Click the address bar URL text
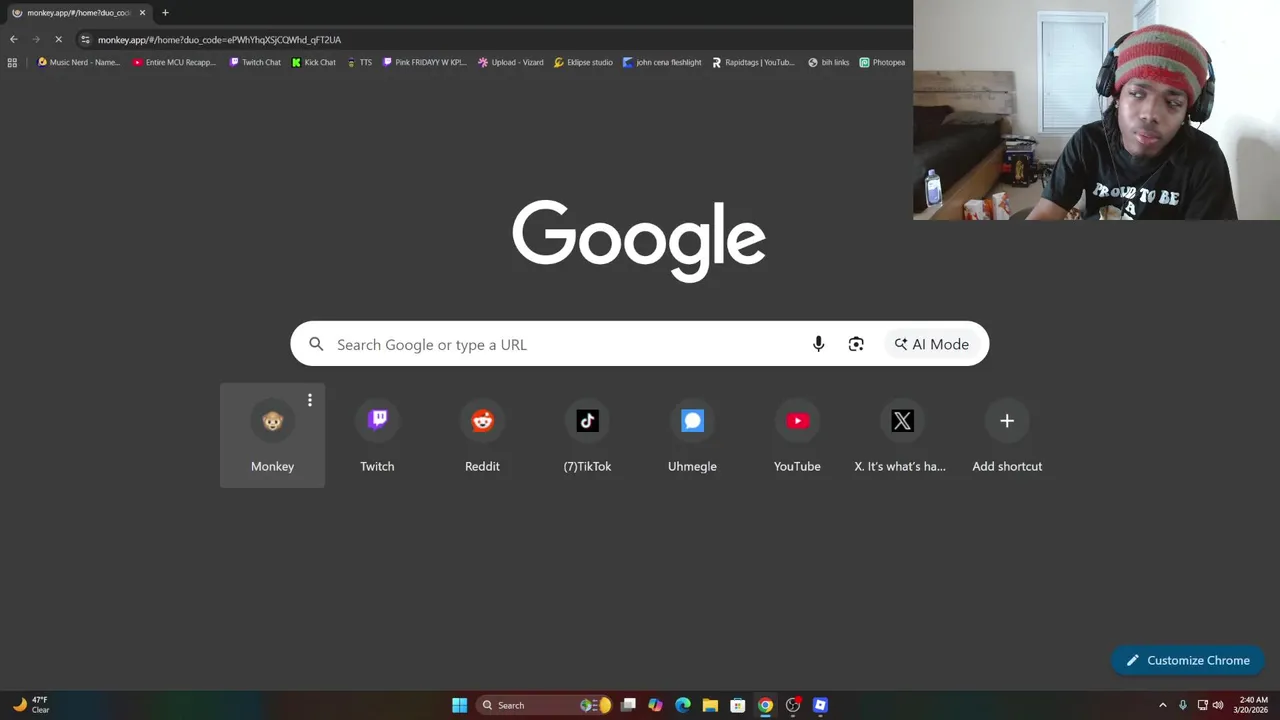1280x720 pixels. coord(219,40)
